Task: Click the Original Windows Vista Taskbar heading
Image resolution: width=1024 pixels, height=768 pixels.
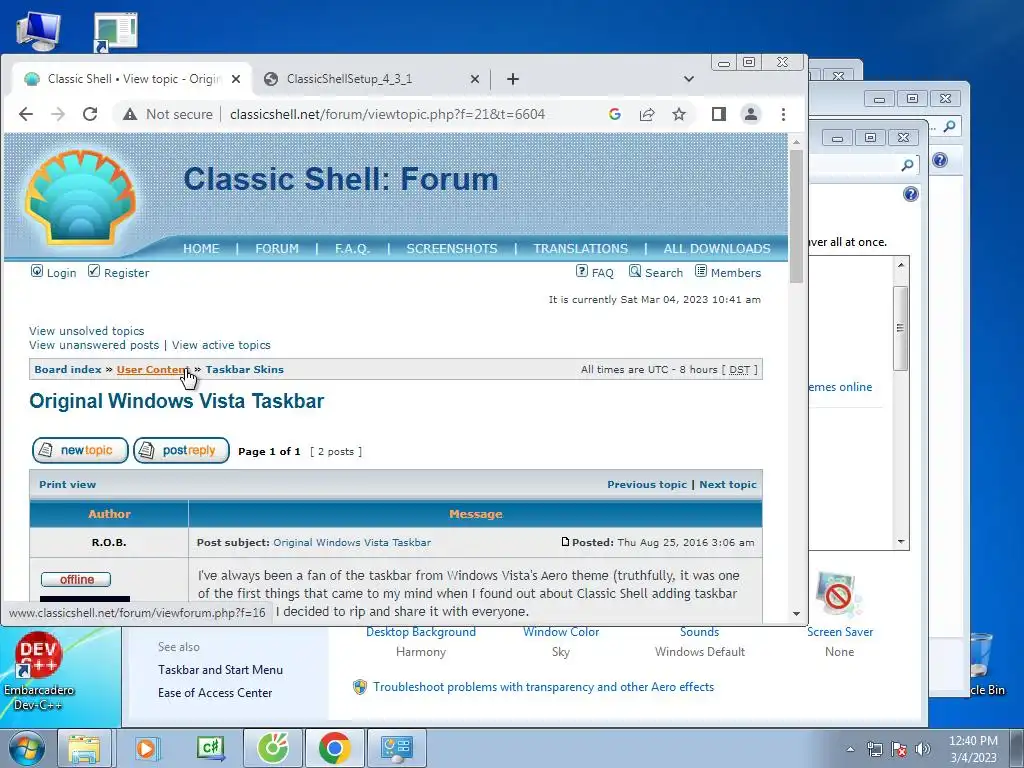Action: [x=176, y=401]
